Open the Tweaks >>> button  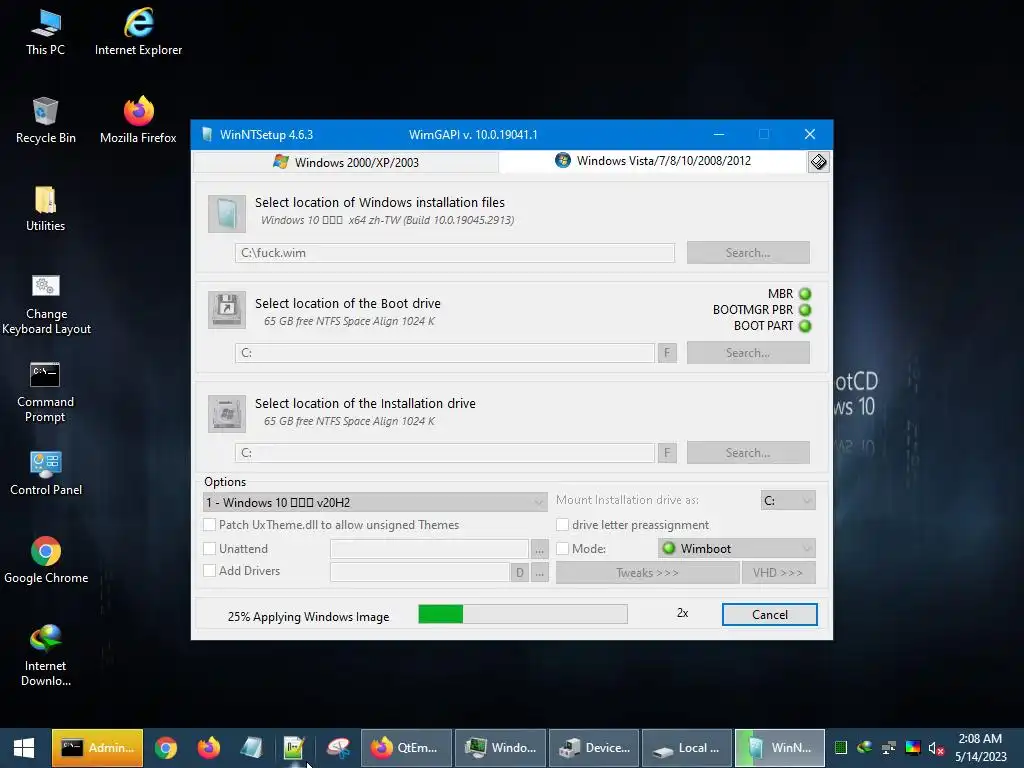coord(647,573)
